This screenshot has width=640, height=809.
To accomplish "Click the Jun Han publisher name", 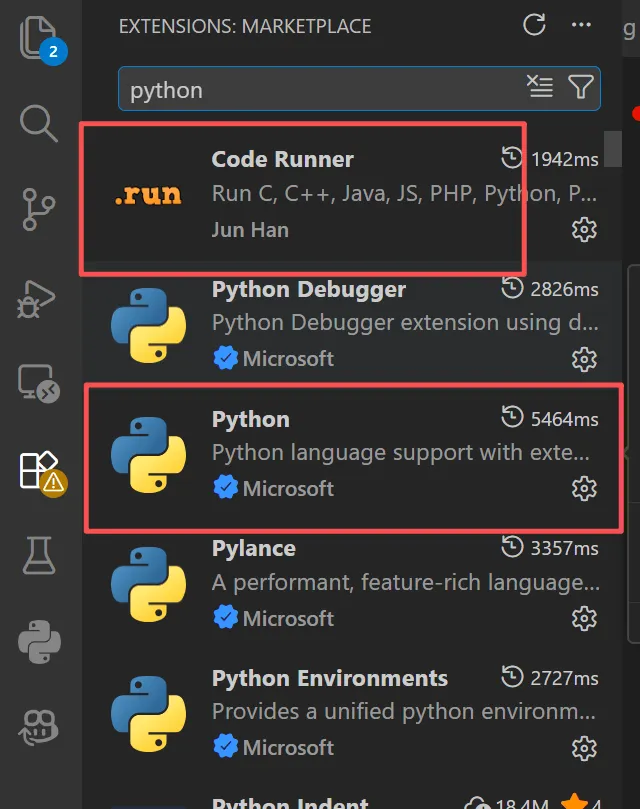I will tap(250, 230).
